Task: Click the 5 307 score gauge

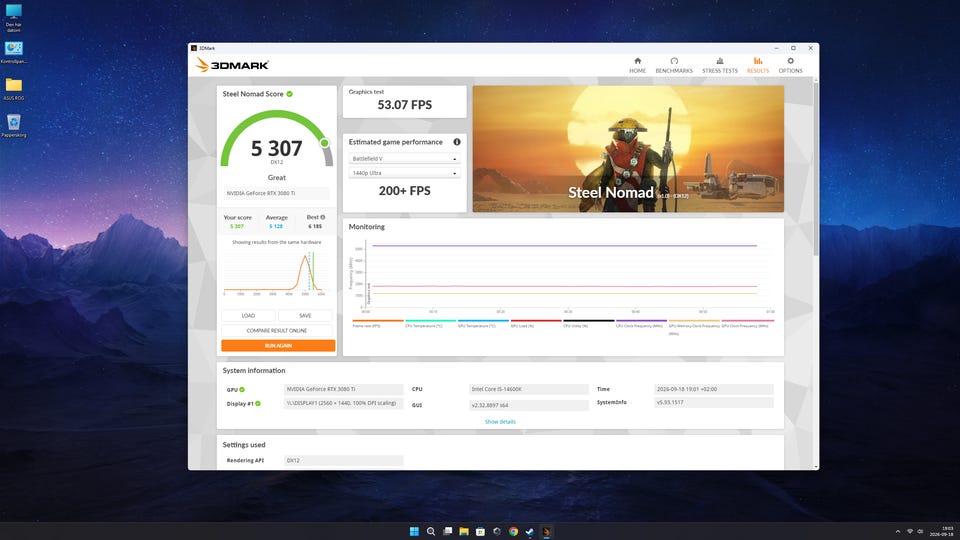Action: pyautogui.click(x=277, y=140)
